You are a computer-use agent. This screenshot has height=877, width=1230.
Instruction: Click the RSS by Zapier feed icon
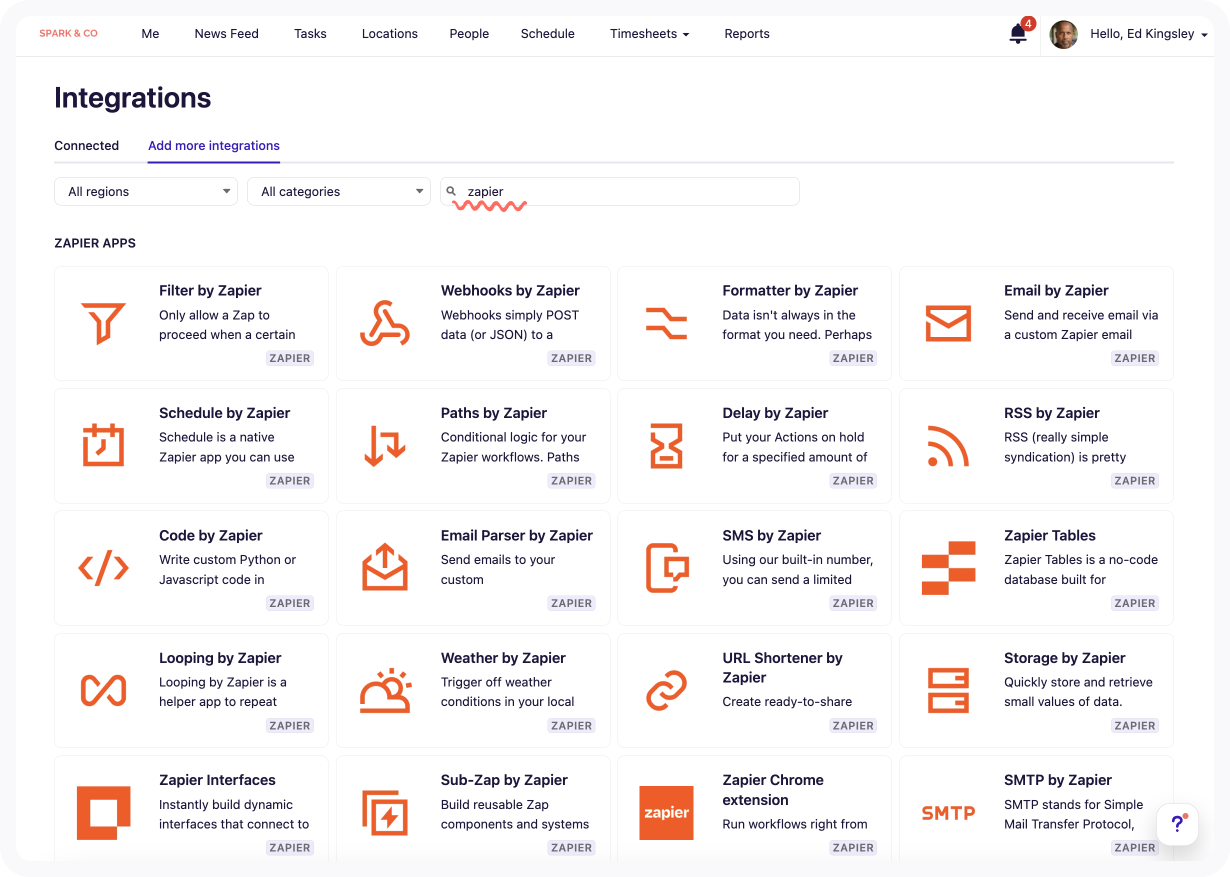[x=948, y=446]
